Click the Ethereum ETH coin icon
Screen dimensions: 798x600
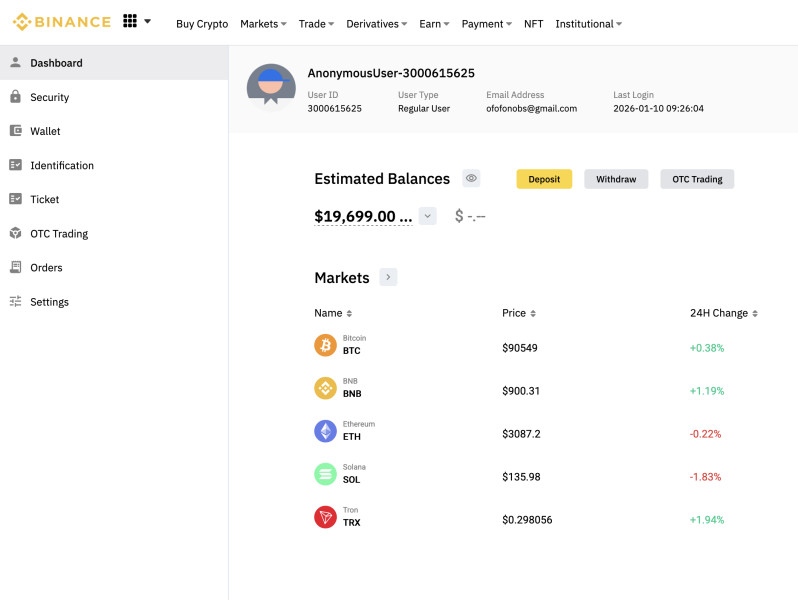click(325, 431)
